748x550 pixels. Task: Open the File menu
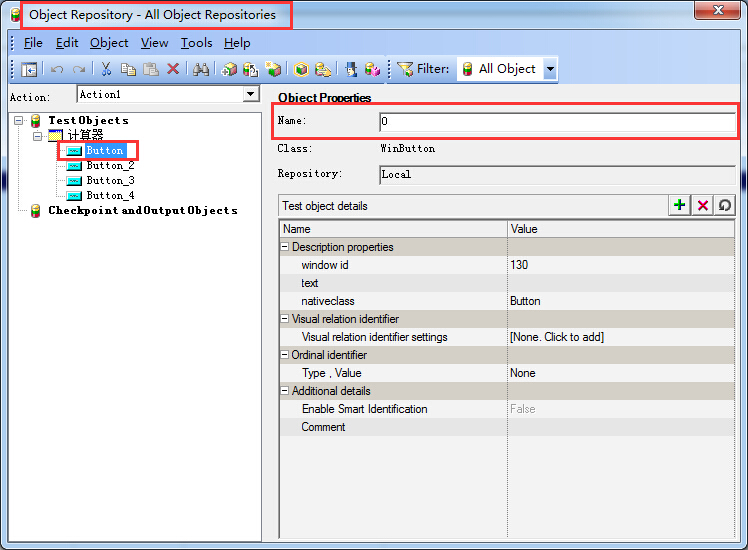(33, 43)
